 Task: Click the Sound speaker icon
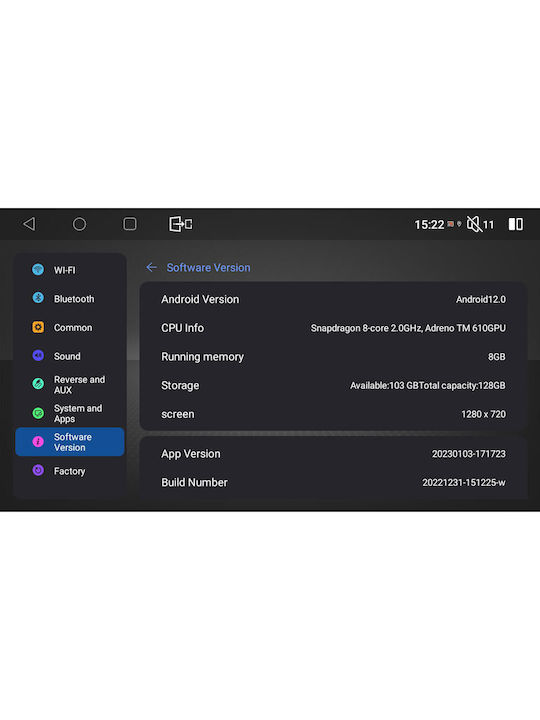click(x=38, y=355)
